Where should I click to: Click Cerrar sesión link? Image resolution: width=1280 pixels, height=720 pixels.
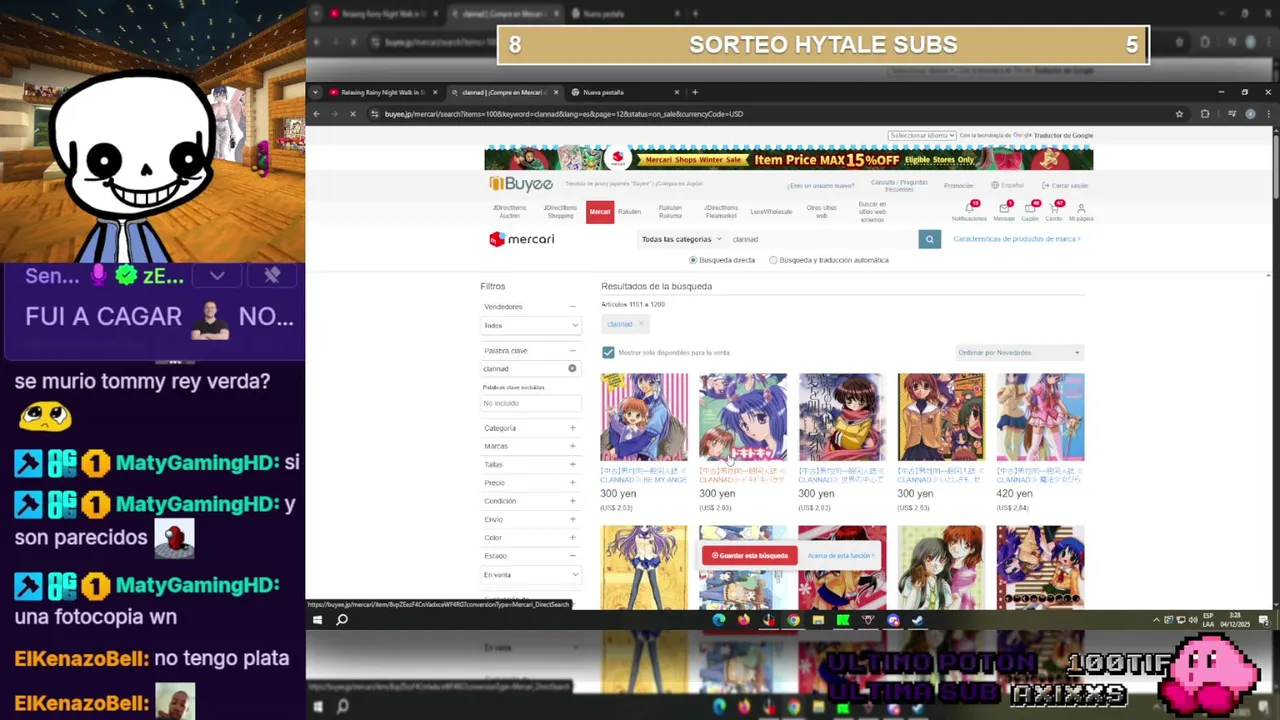1065,185
